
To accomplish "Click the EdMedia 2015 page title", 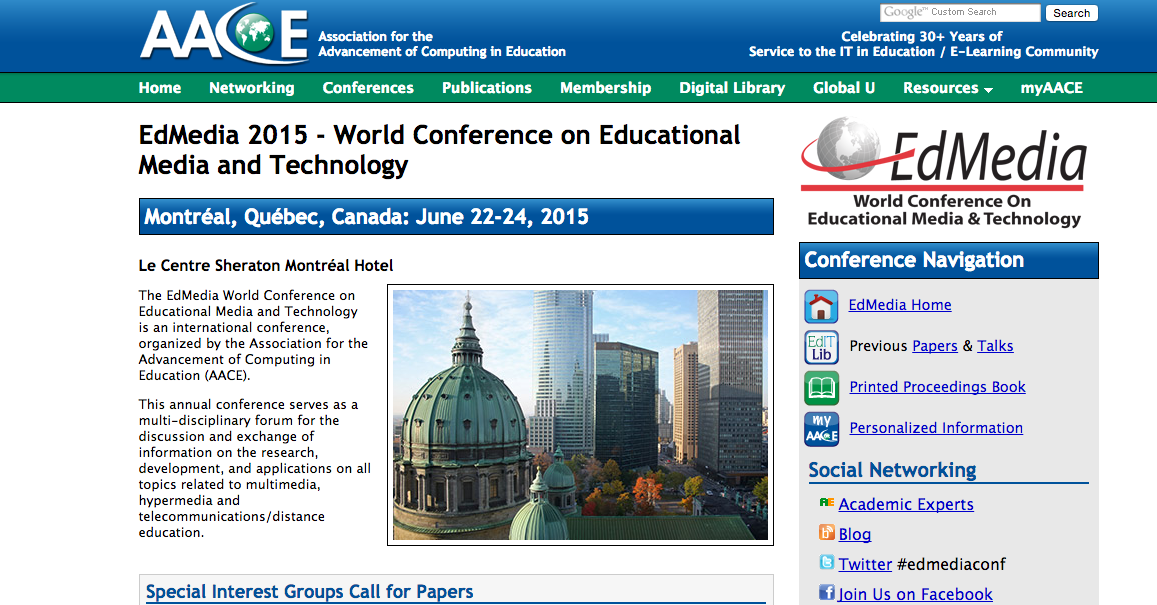I will click(x=439, y=150).
